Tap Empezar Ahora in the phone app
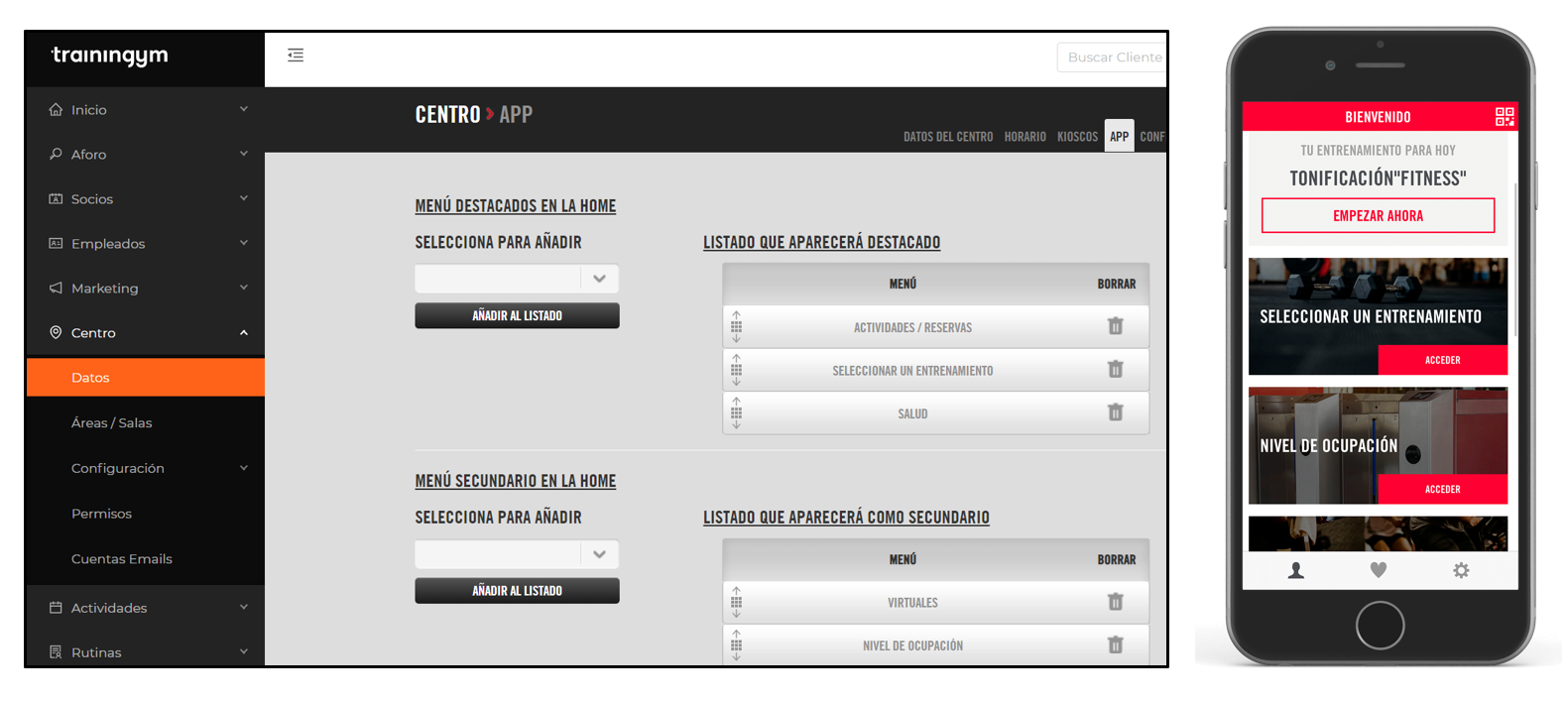Image resolution: width=1568 pixels, height=703 pixels. (1378, 215)
